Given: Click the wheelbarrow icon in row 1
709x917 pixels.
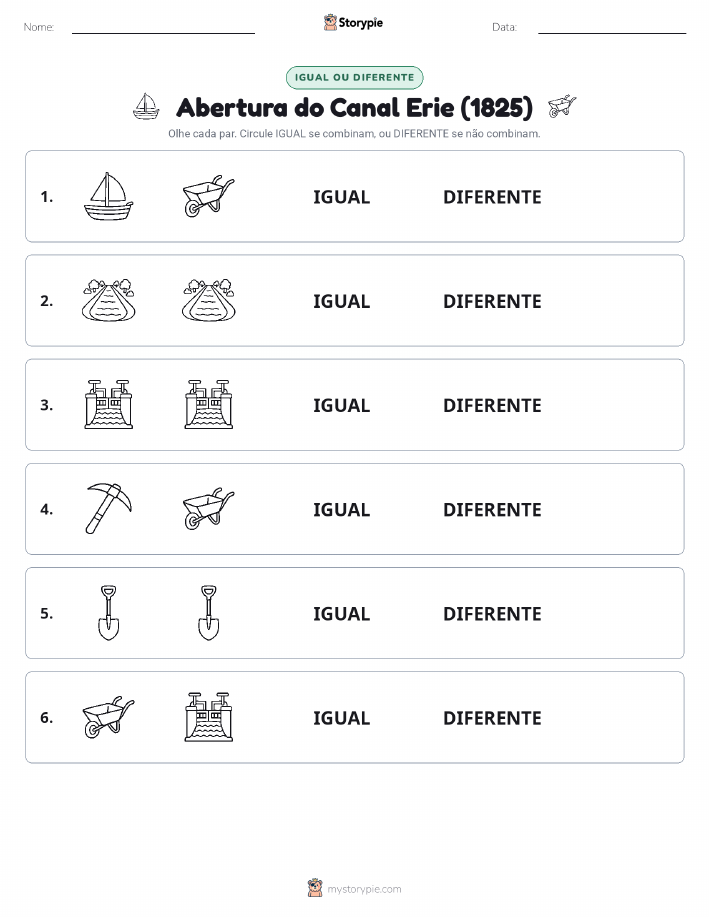Looking at the screenshot, I should tap(209, 196).
